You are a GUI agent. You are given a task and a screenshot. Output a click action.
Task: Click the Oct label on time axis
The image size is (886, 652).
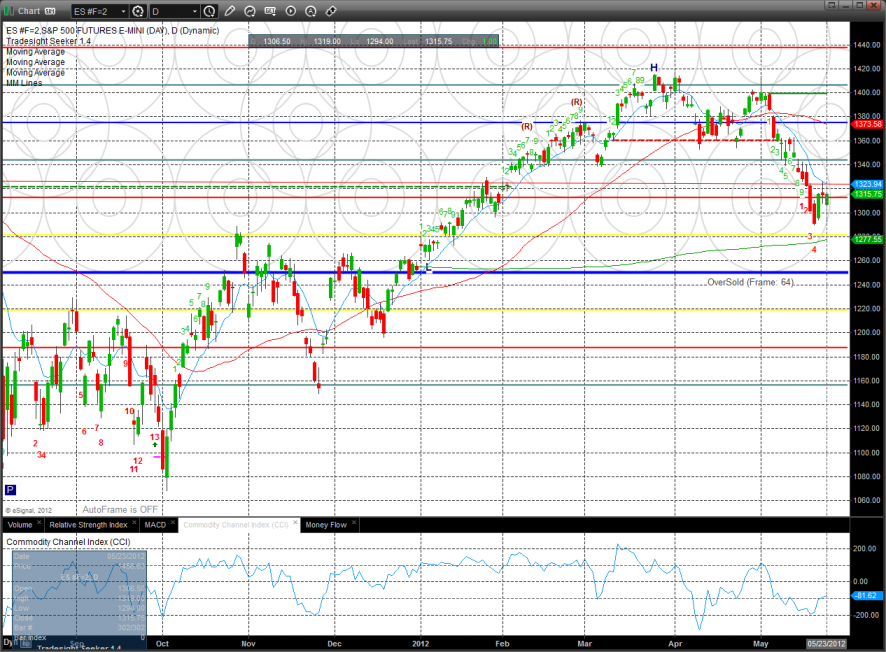point(162,644)
